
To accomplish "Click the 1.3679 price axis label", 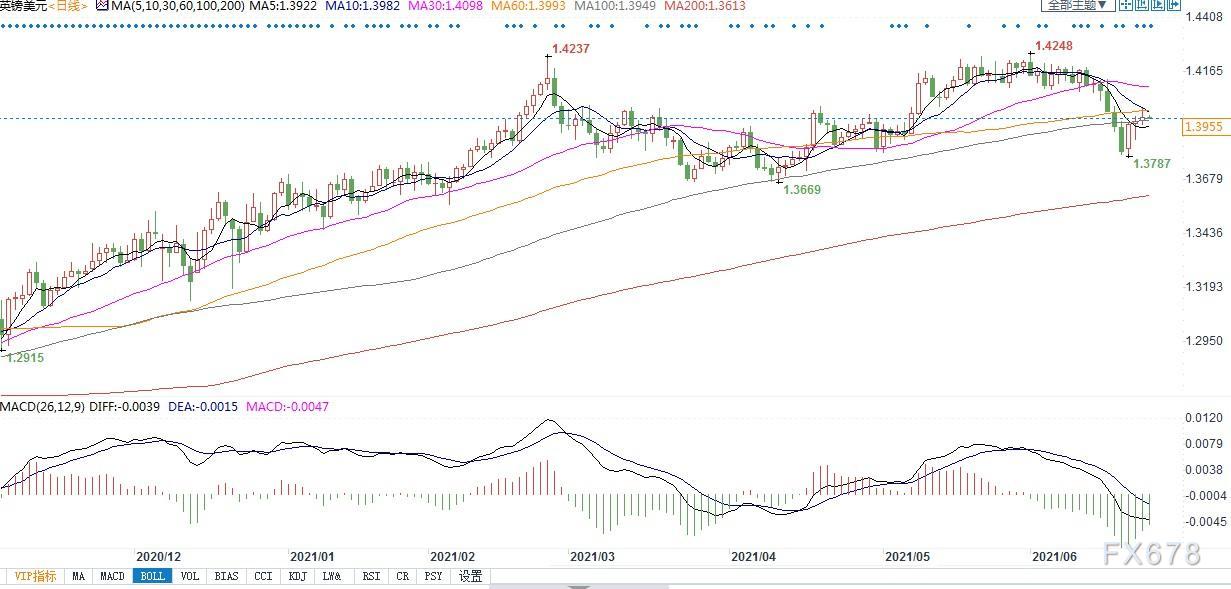I will pyautogui.click(x=1205, y=179).
